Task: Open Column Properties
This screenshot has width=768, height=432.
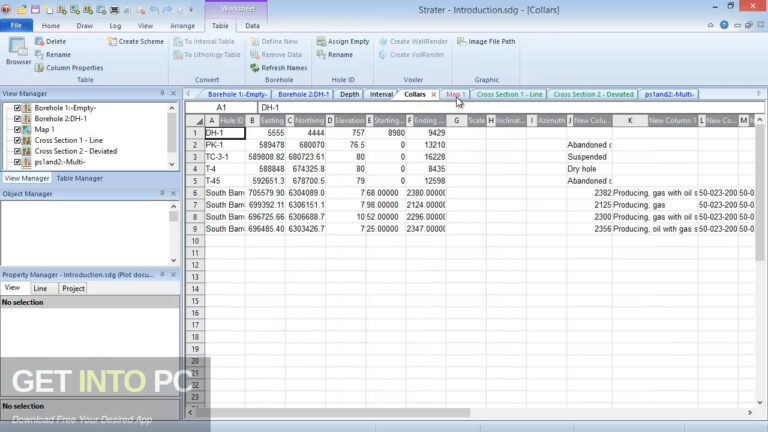Action: [69, 68]
